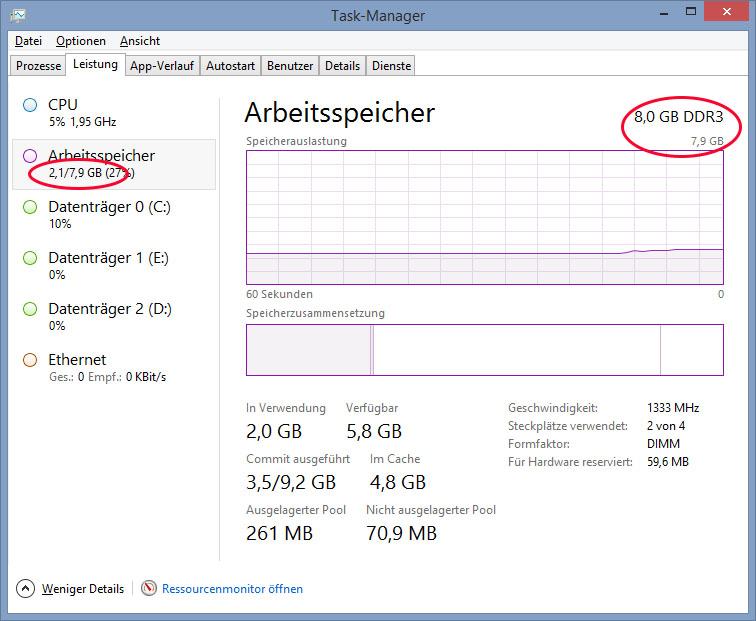Switch to the App-Verlauf tab
The width and height of the screenshot is (756, 621).
point(161,66)
